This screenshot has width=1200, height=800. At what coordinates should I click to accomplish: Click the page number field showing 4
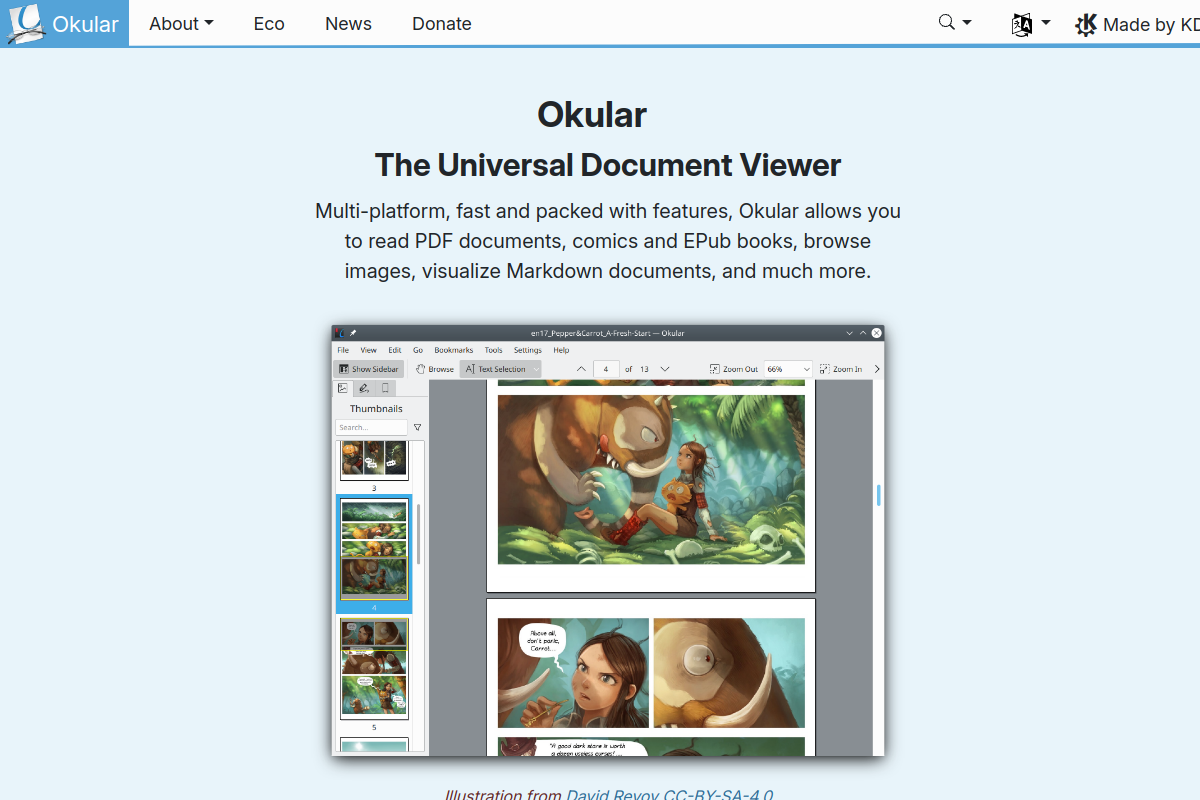[607, 369]
